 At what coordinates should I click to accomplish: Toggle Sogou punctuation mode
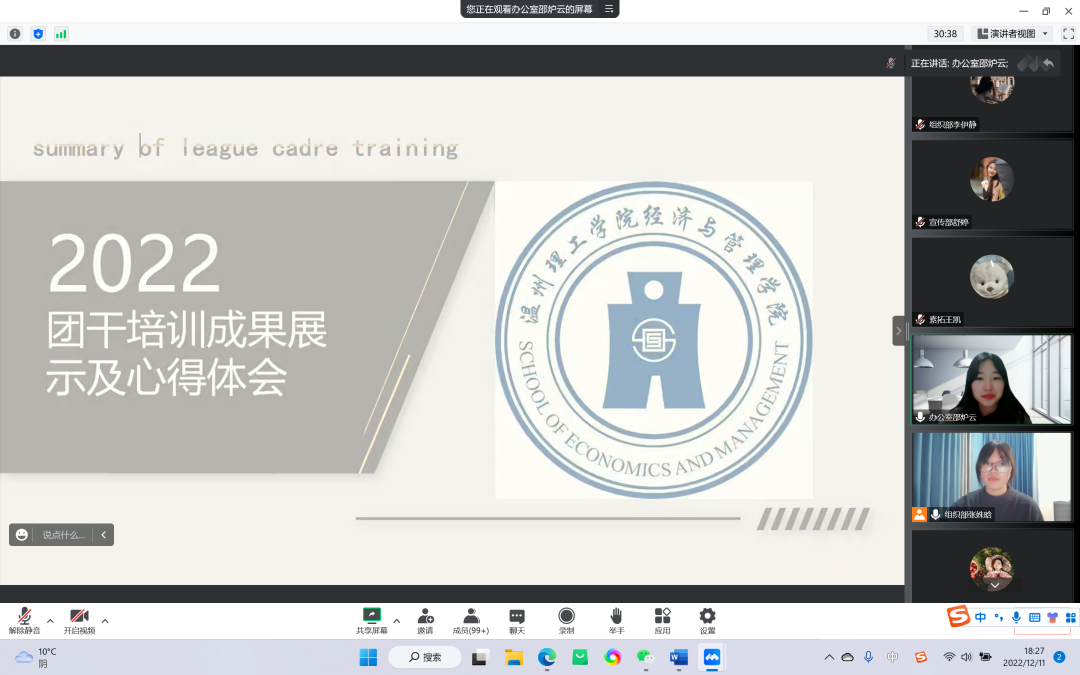click(999, 617)
